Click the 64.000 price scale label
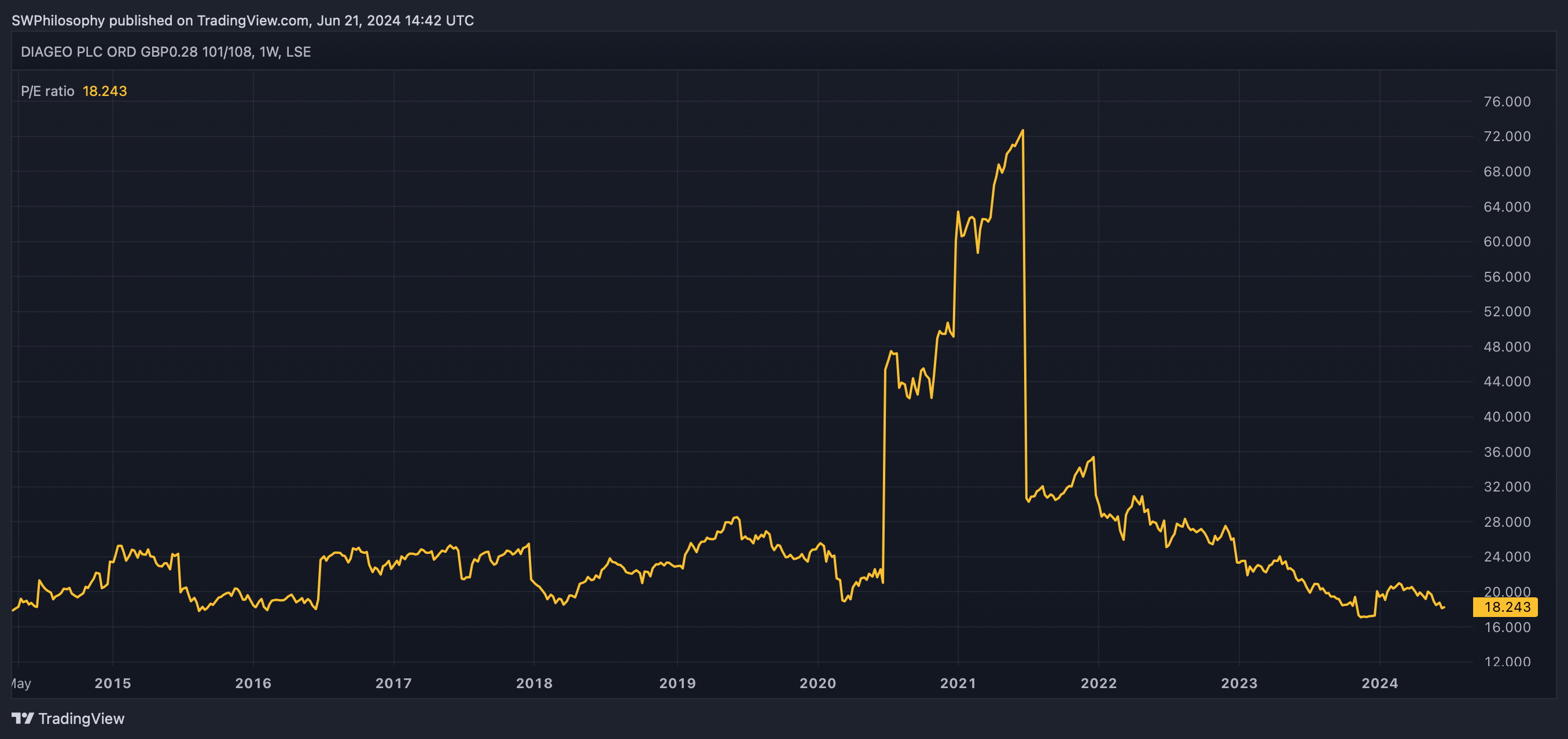 pos(1507,207)
